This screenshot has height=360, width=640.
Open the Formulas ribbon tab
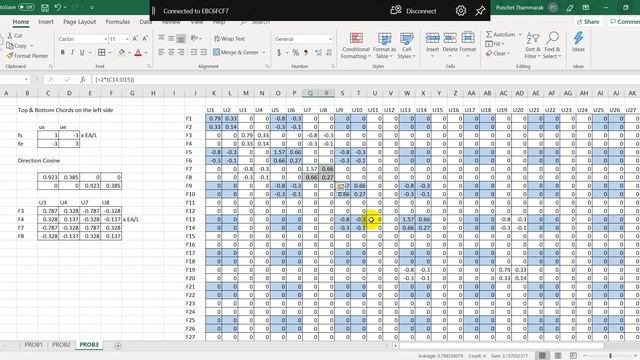tap(118, 22)
